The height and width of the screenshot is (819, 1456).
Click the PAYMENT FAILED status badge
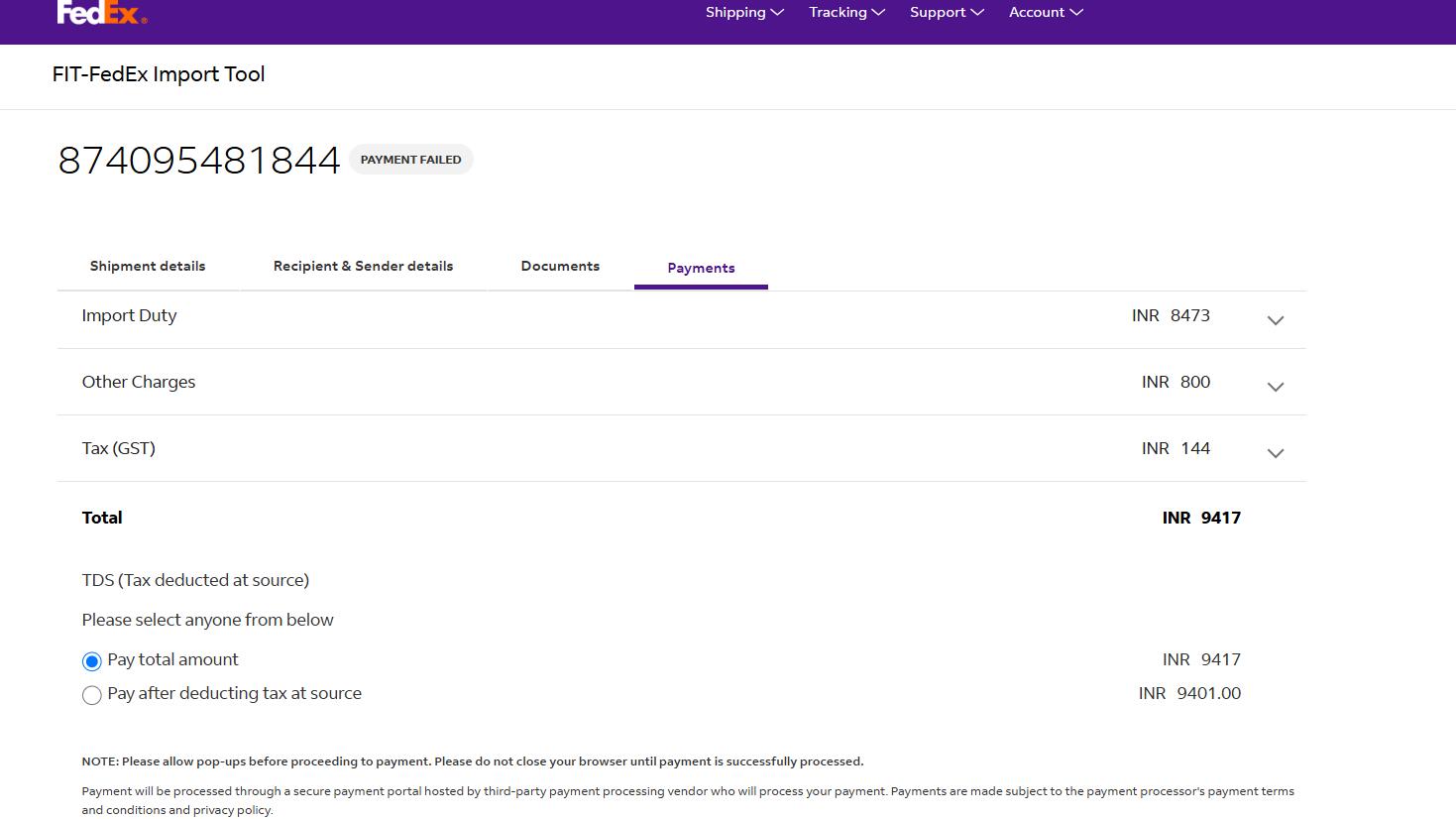[x=410, y=160]
